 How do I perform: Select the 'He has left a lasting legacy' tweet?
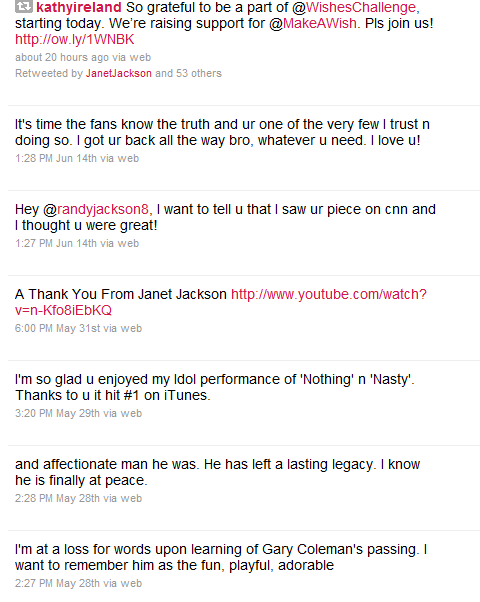(218, 472)
